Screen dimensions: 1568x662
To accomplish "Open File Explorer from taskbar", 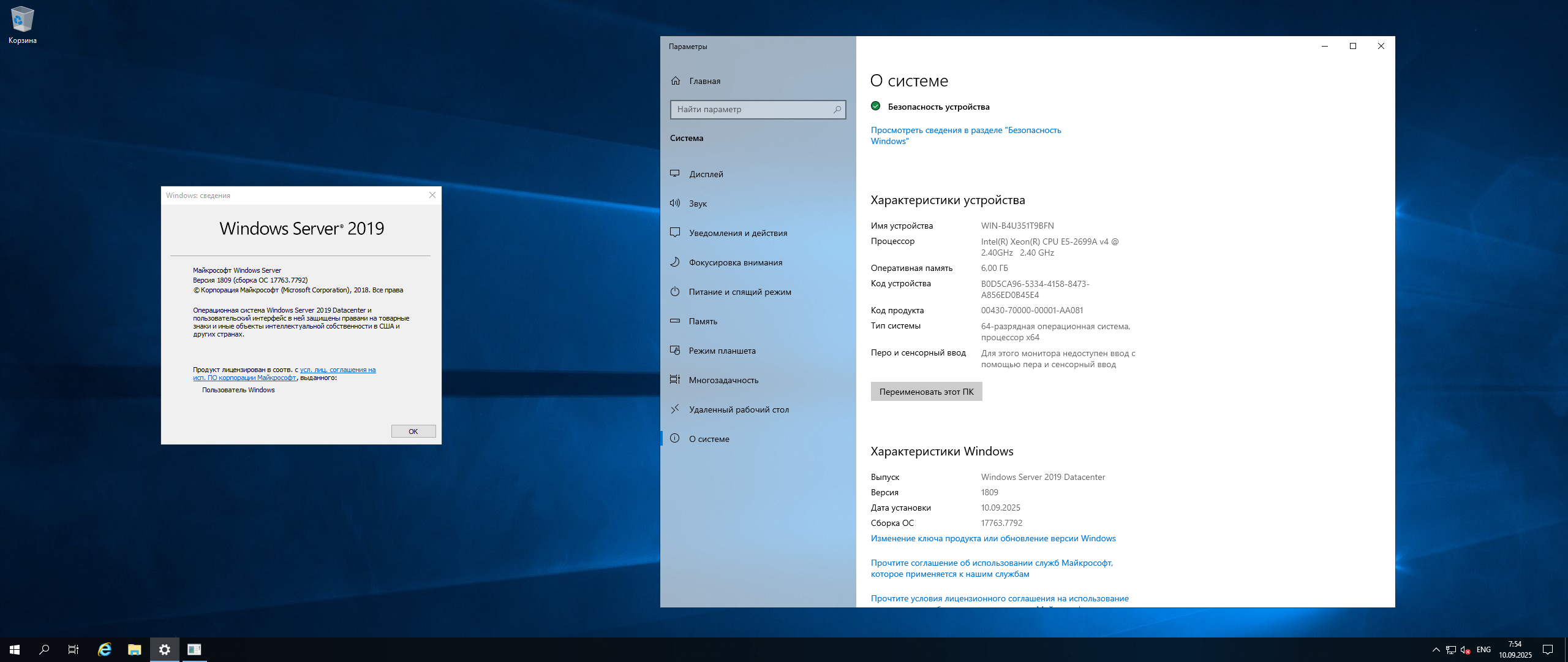I will tap(135, 650).
